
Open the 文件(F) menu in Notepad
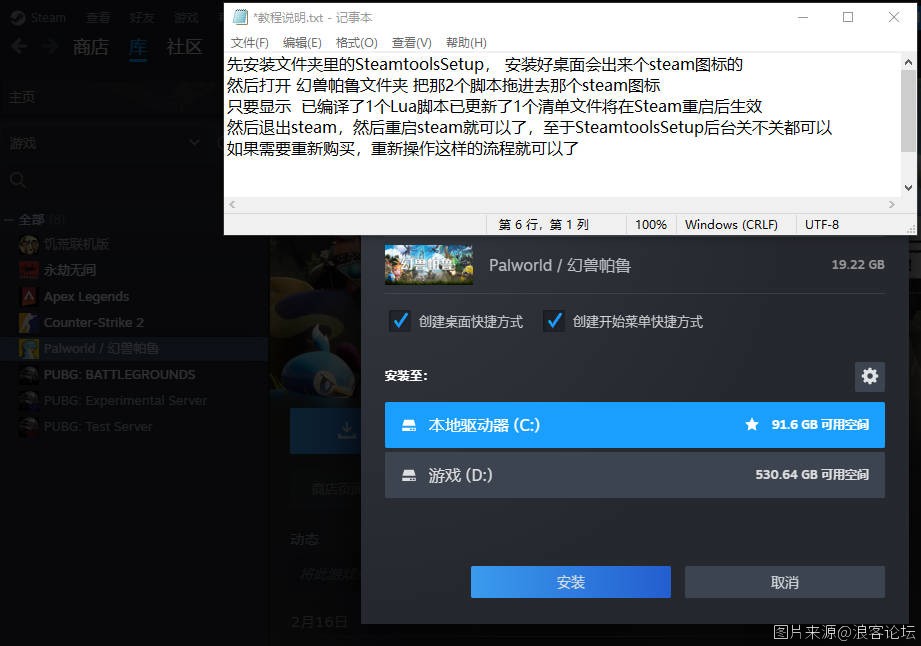click(250, 43)
